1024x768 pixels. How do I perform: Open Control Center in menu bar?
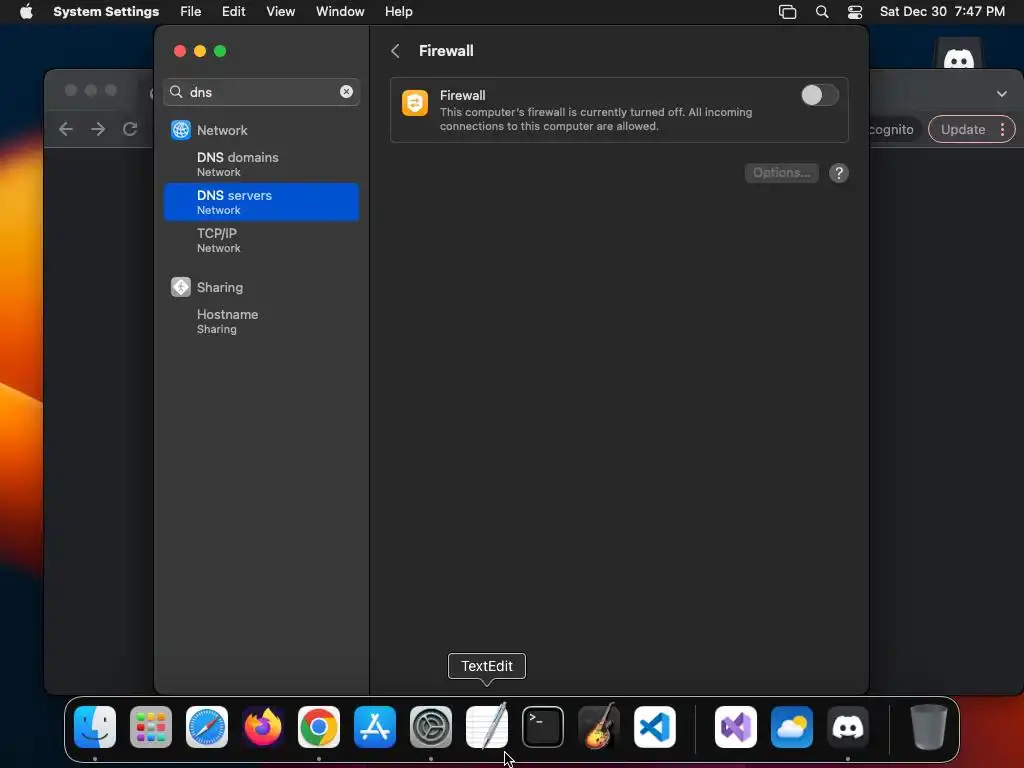tap(855, 12)
